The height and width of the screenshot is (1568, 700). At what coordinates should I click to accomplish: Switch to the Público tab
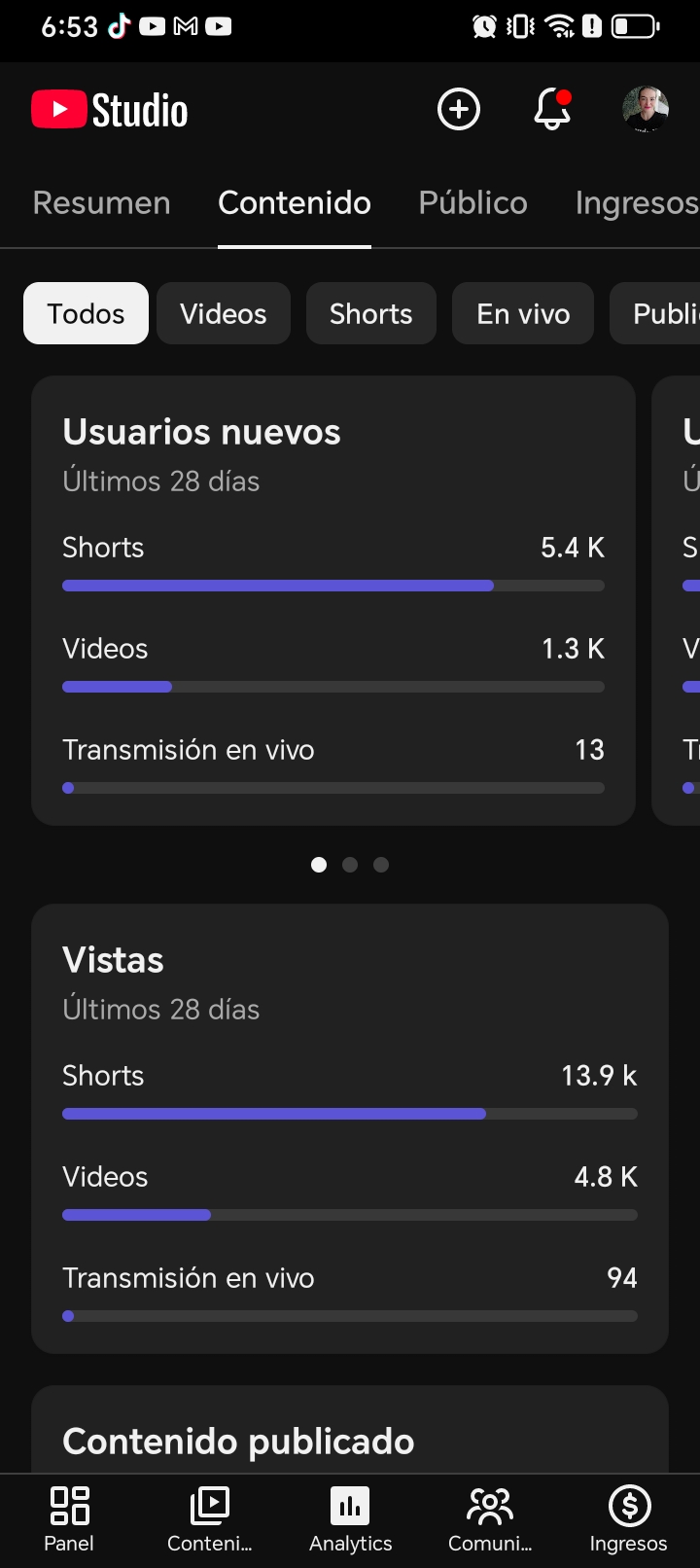pos(472,202)
